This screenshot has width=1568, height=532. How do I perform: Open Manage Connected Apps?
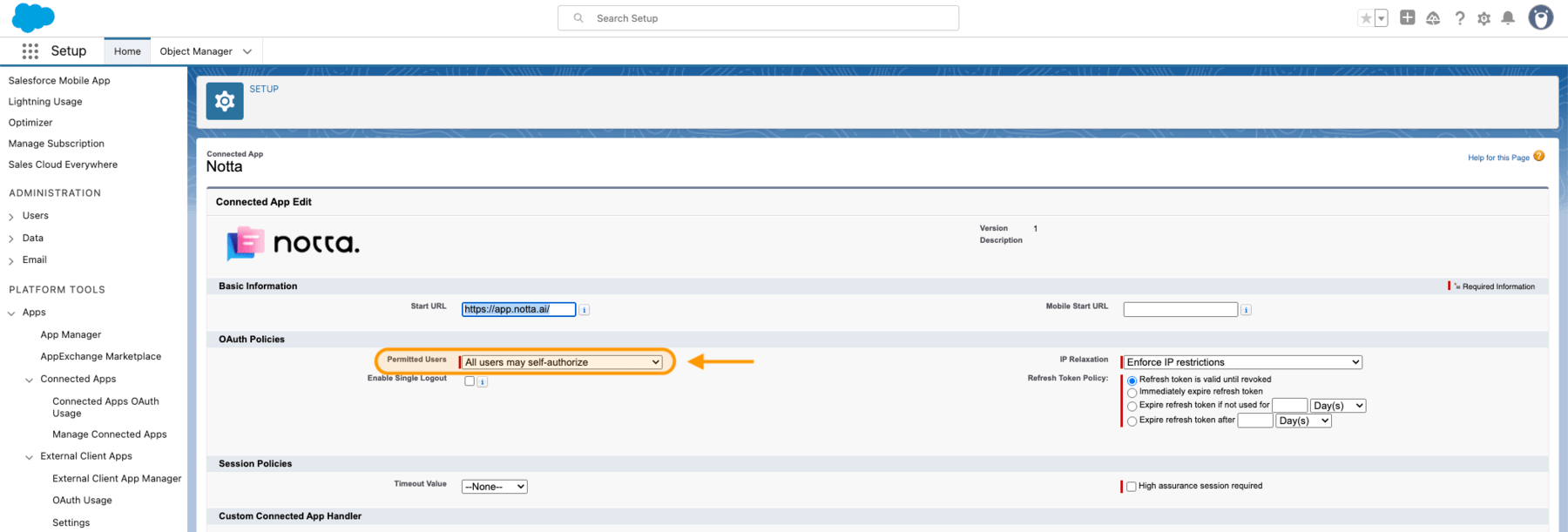(110, 434)
